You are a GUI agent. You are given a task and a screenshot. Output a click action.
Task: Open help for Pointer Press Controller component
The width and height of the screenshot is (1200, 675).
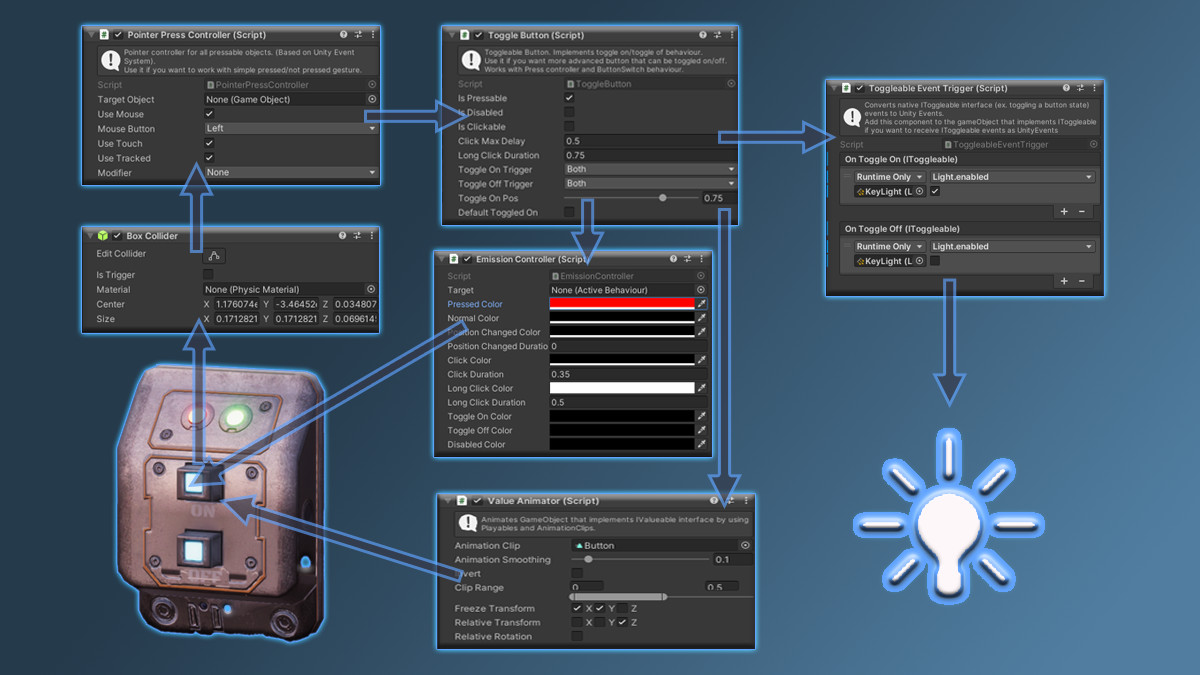tap(343, 35)
